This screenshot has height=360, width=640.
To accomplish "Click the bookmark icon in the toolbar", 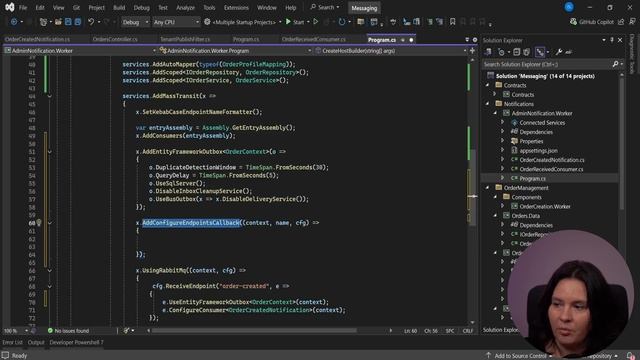I will pos(452,22).
